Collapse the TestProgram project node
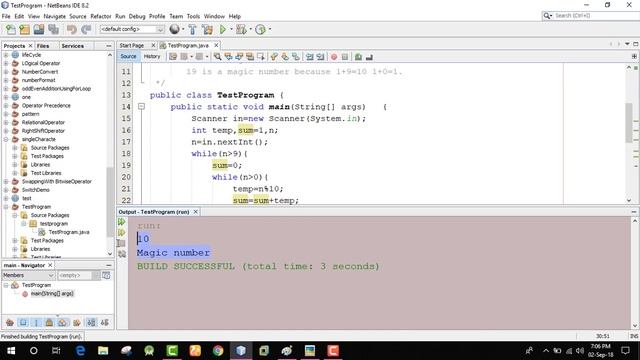Screen dimensions: 640x360 (6, 207)
